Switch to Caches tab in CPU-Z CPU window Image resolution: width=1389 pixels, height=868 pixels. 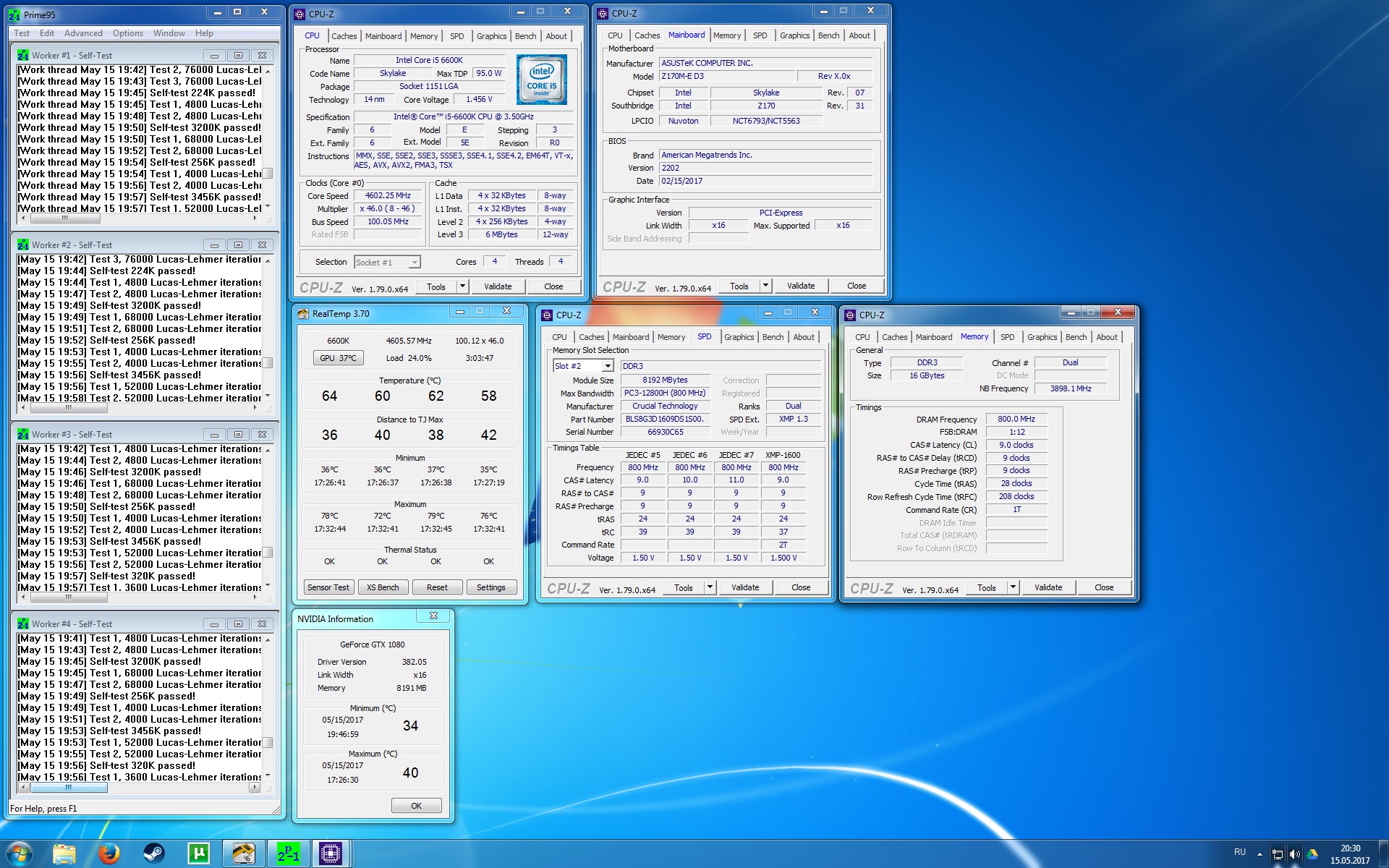(344, 36)
